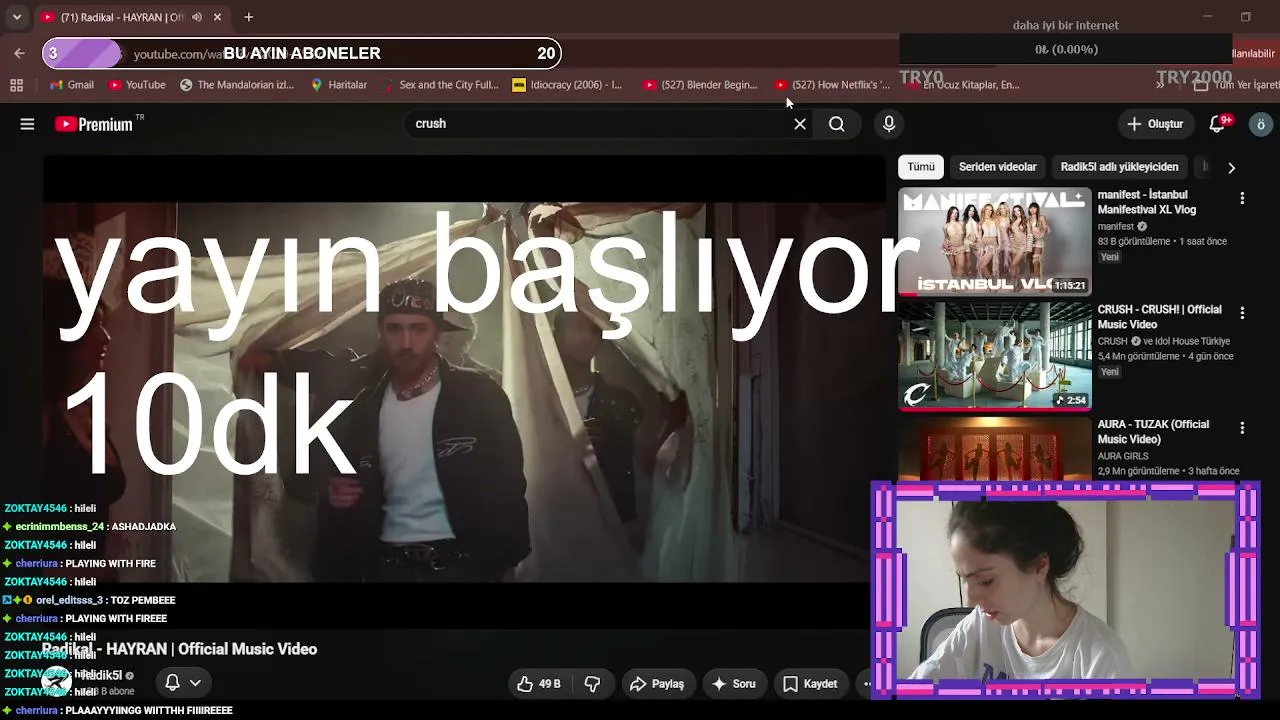Open the Soru ask button
Screen dimensions: 1280x720
[733, 684]
